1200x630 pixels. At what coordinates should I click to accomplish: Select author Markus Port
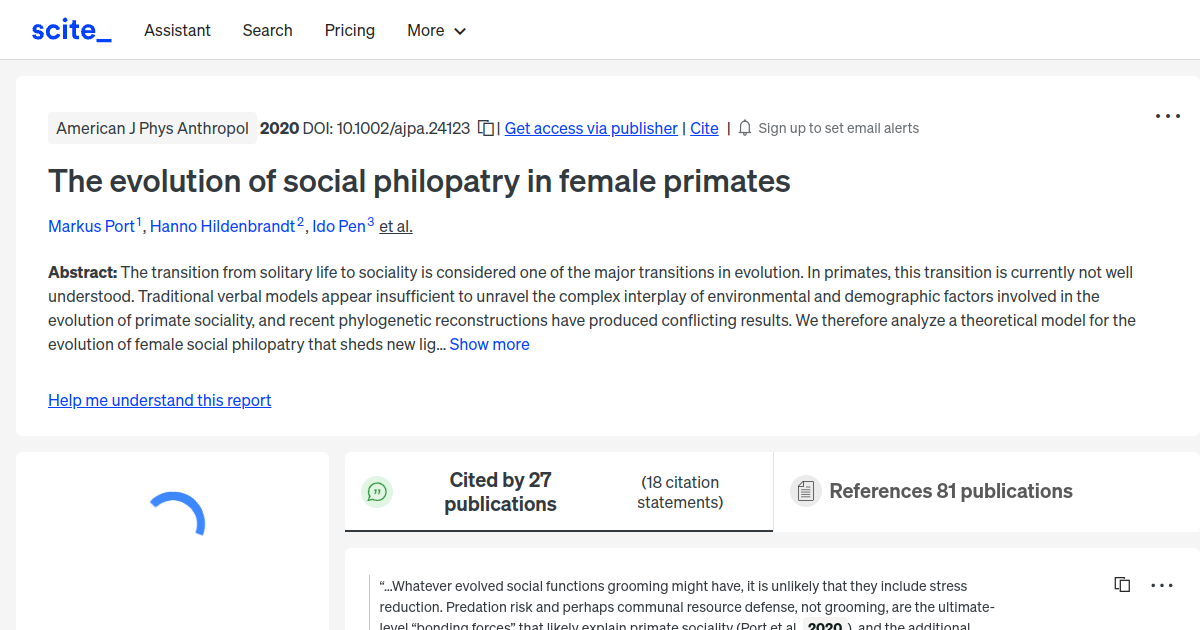[x=89, y=226]
